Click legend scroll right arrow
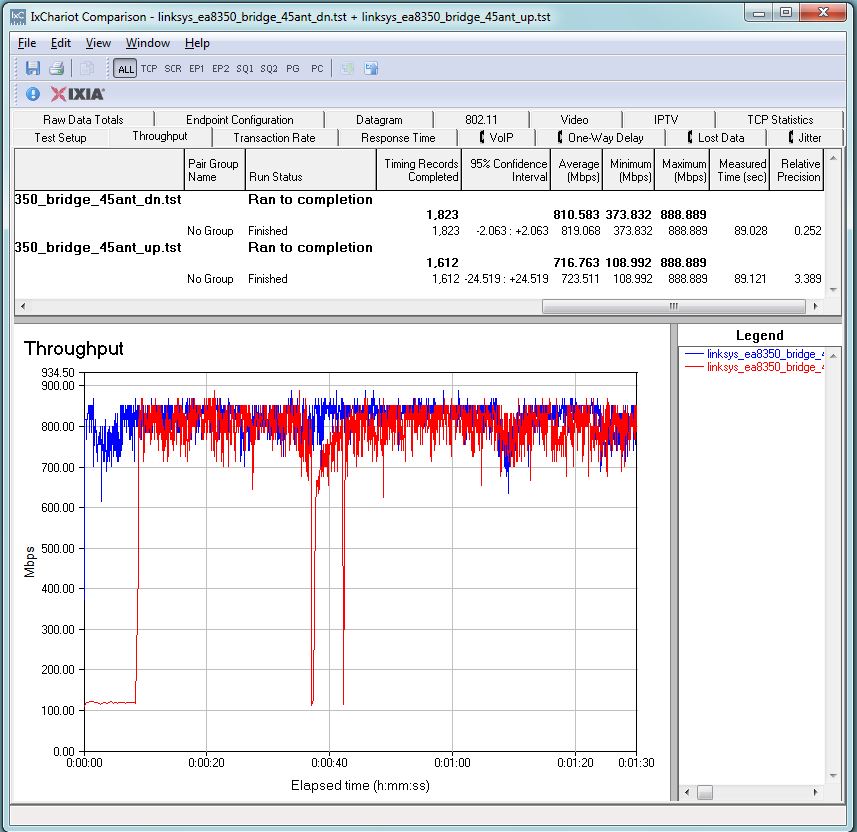 pyautogui.click(x=815, y=792)
